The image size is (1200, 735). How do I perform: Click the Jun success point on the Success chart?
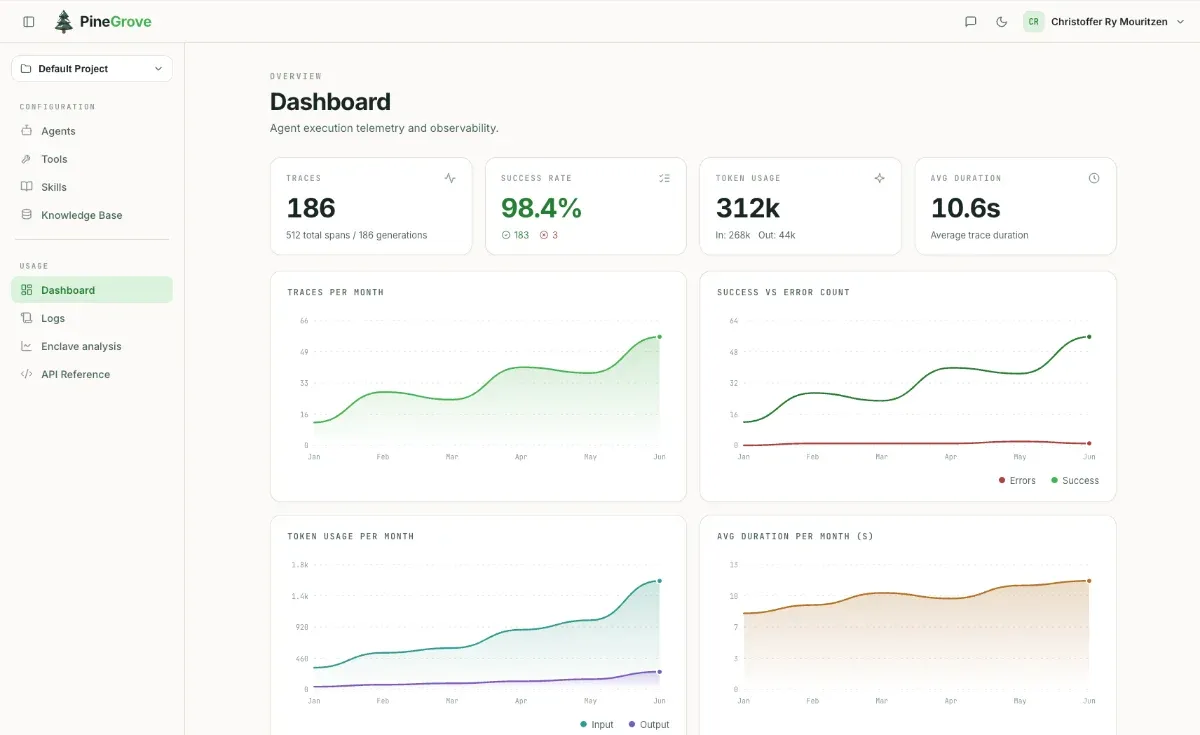tap(1089, 337)
